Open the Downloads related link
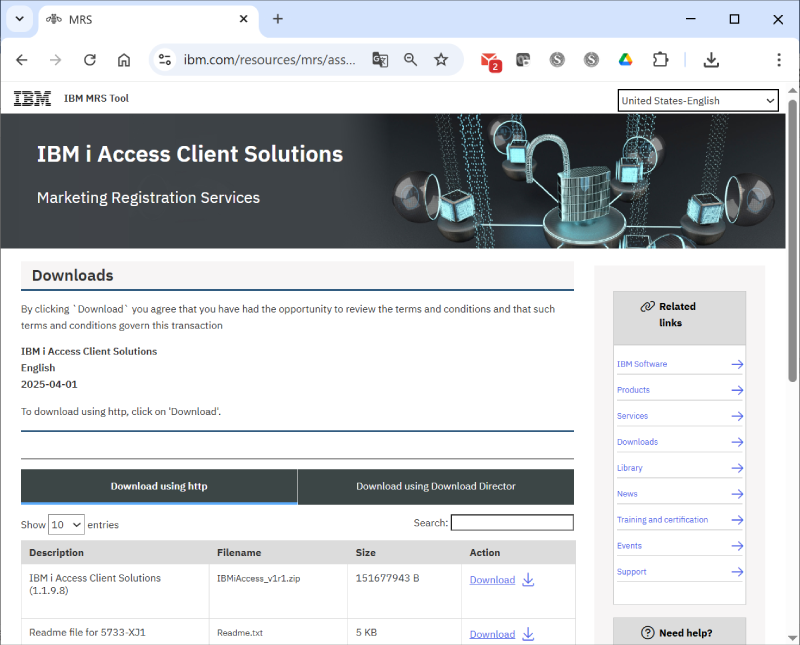Viewport: 800px width, 645px height. (x=637, y=442)
